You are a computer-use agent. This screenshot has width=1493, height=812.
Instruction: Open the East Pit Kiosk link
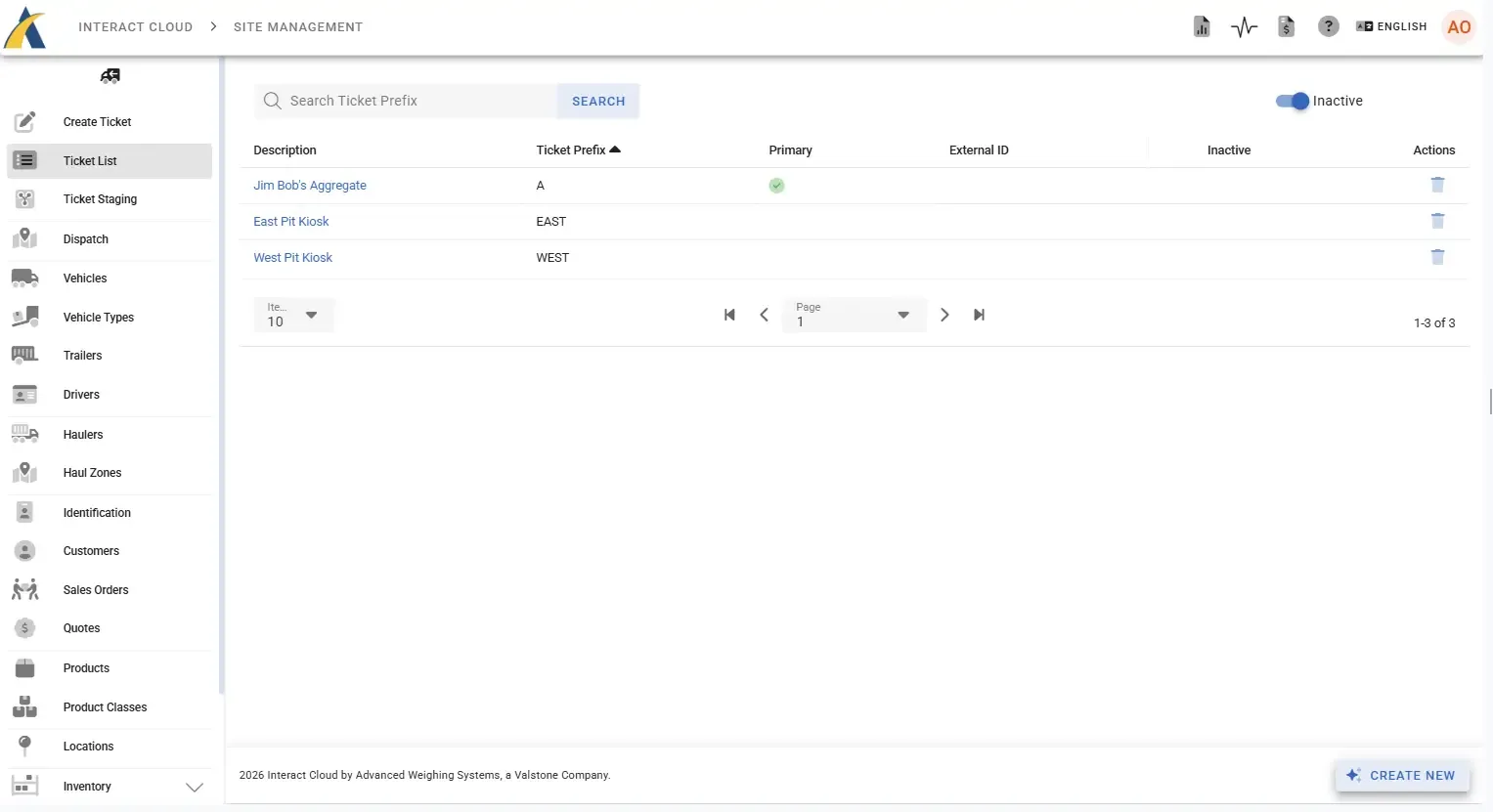click(291, 222)
